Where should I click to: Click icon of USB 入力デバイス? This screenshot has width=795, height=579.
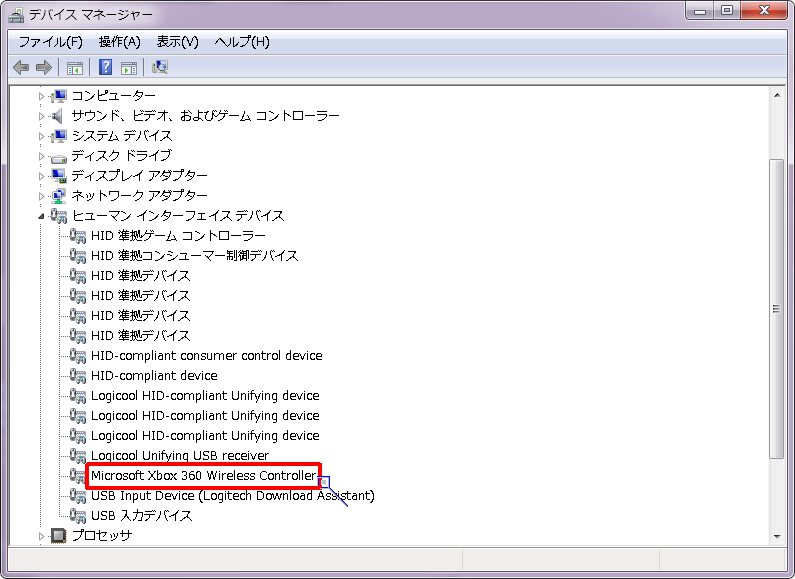(78, 516)
